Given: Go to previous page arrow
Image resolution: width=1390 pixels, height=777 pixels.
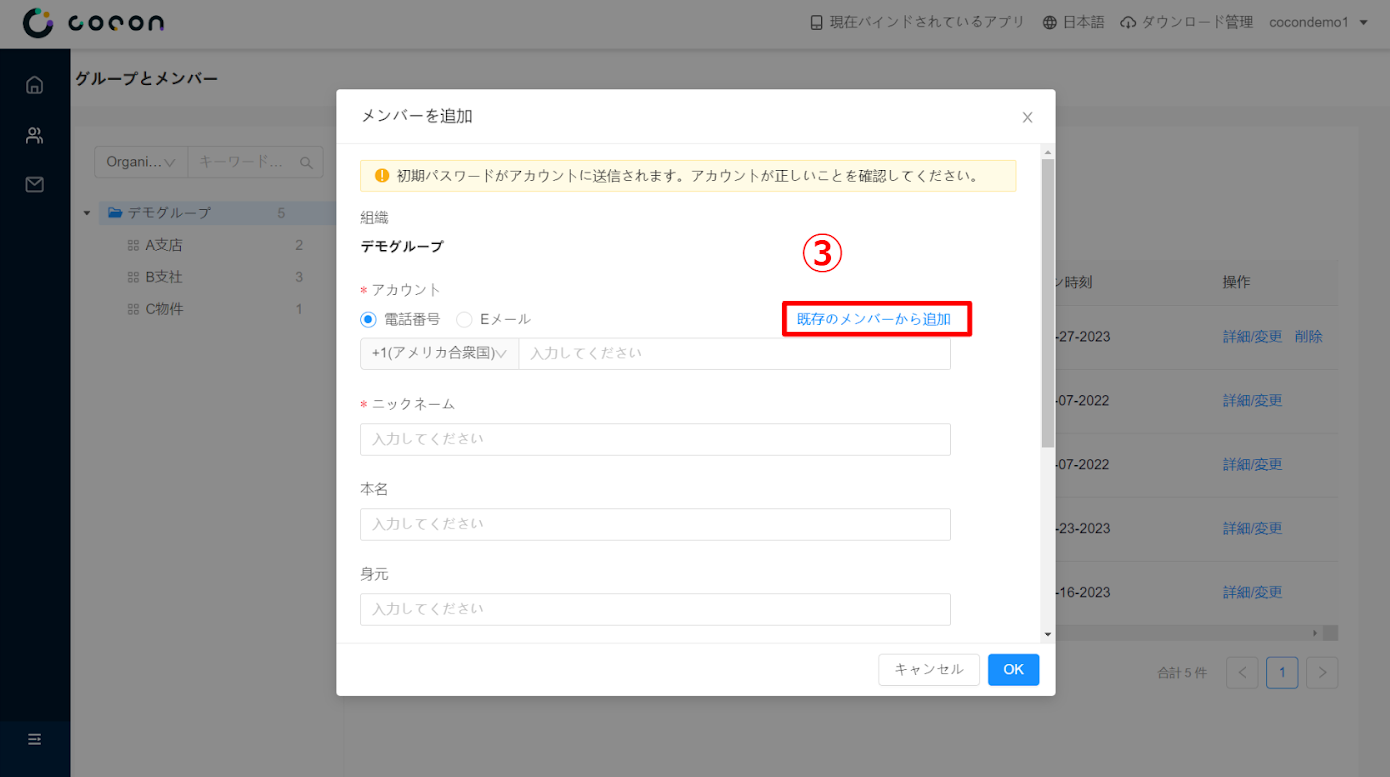Looking at the screenshot, I should (1242, 673).
